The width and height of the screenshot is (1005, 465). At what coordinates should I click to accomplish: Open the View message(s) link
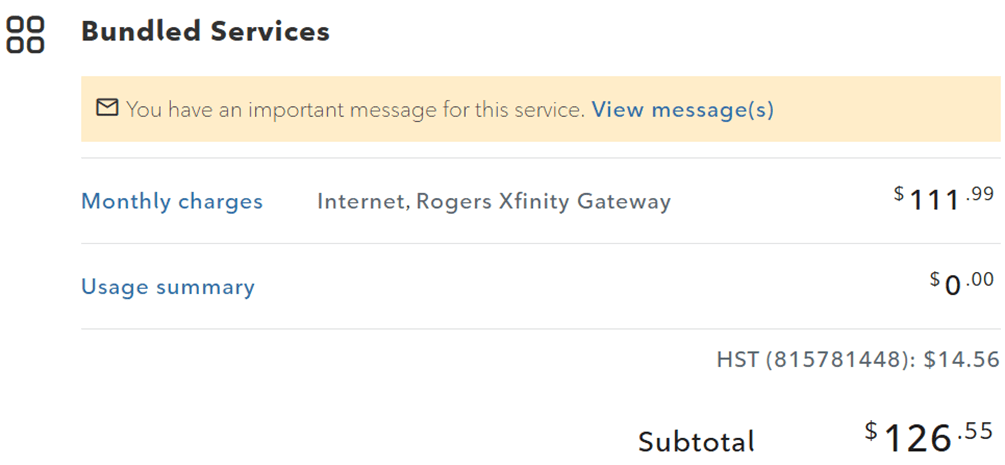(682, 109)
